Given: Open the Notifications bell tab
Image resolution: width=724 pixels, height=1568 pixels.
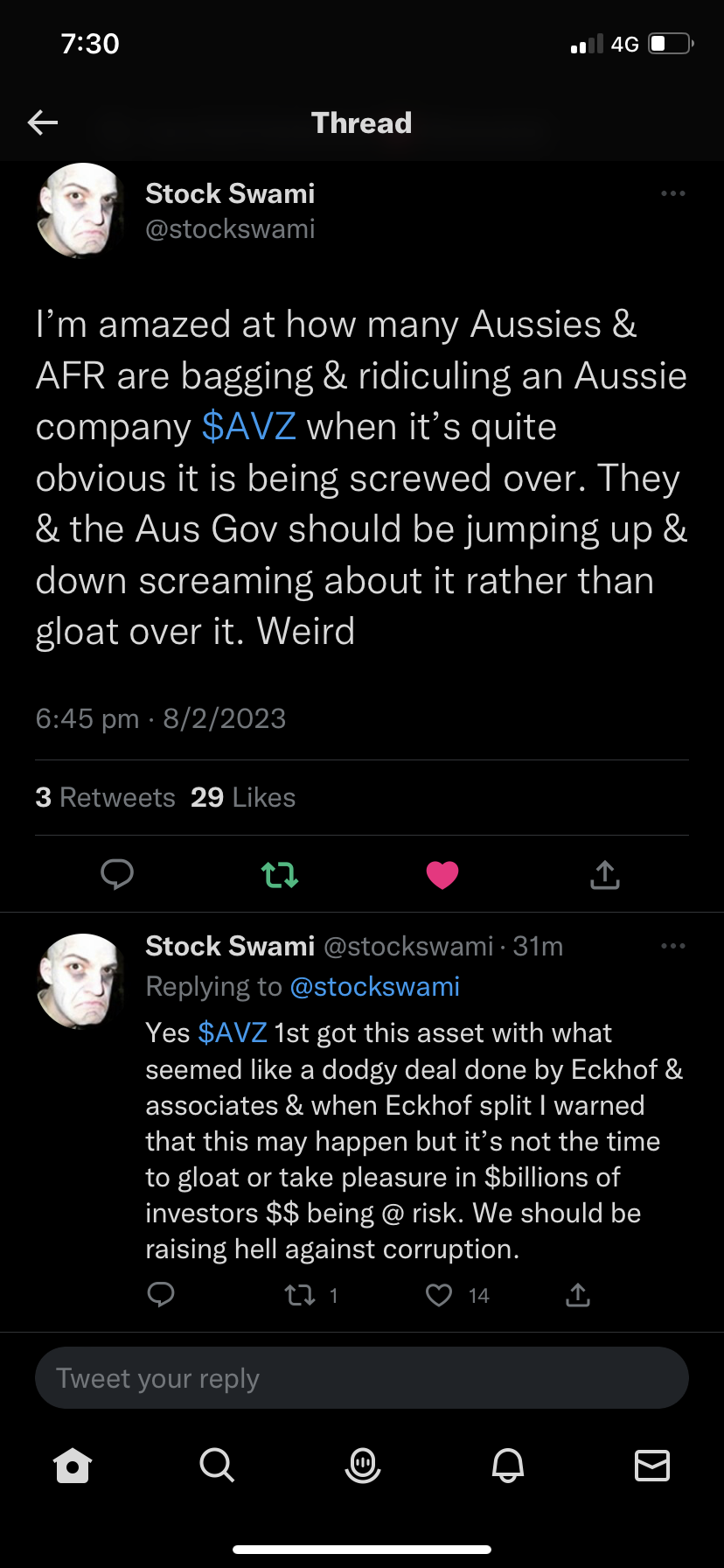Looking at the screenshot, I should (507, 1465).
